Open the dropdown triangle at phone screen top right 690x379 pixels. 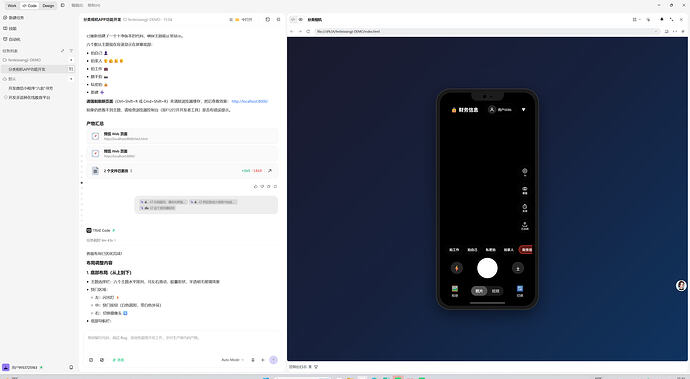(x=523, y=110)
